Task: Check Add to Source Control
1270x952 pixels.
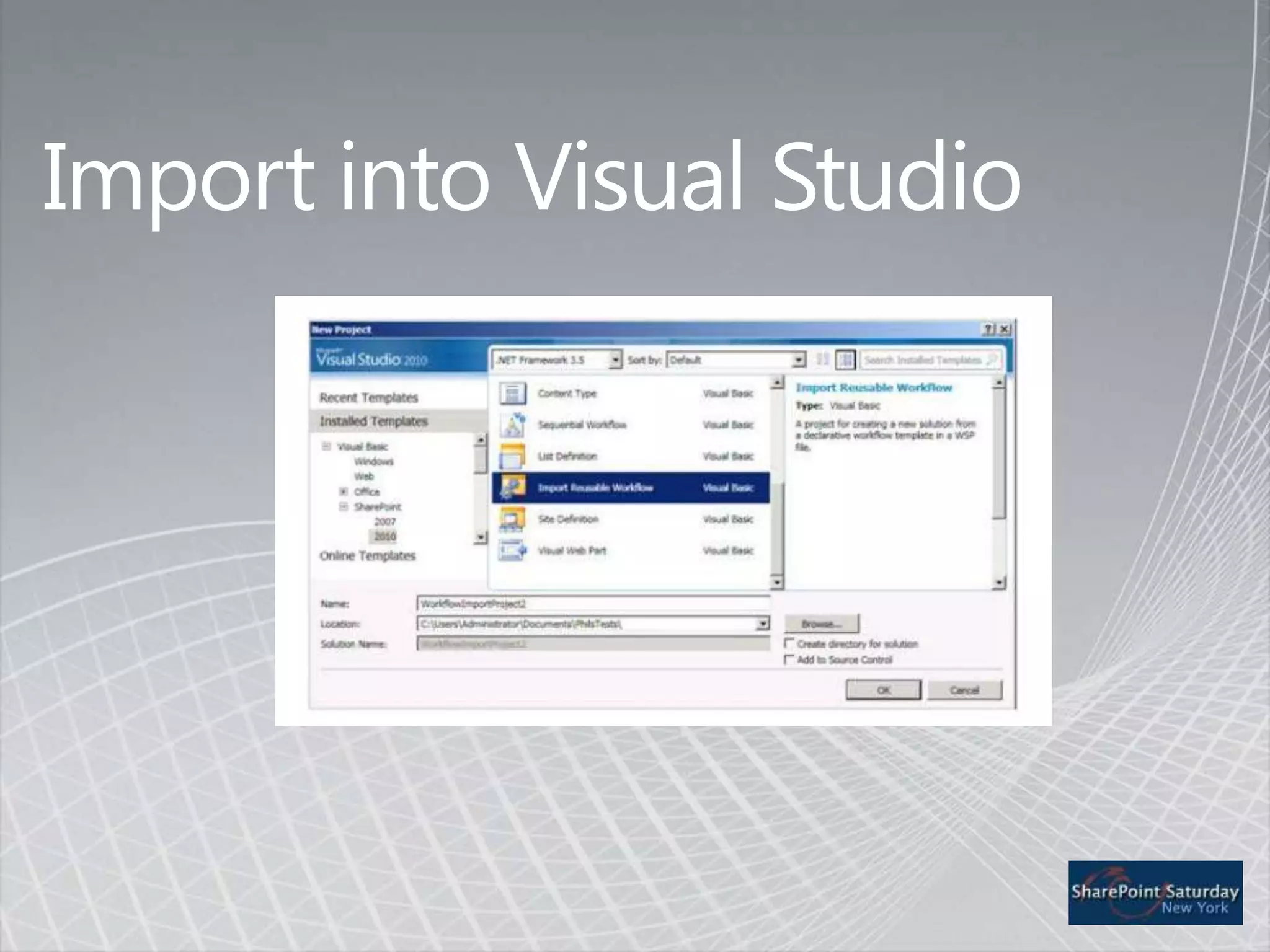Action: tap(789, 659)
